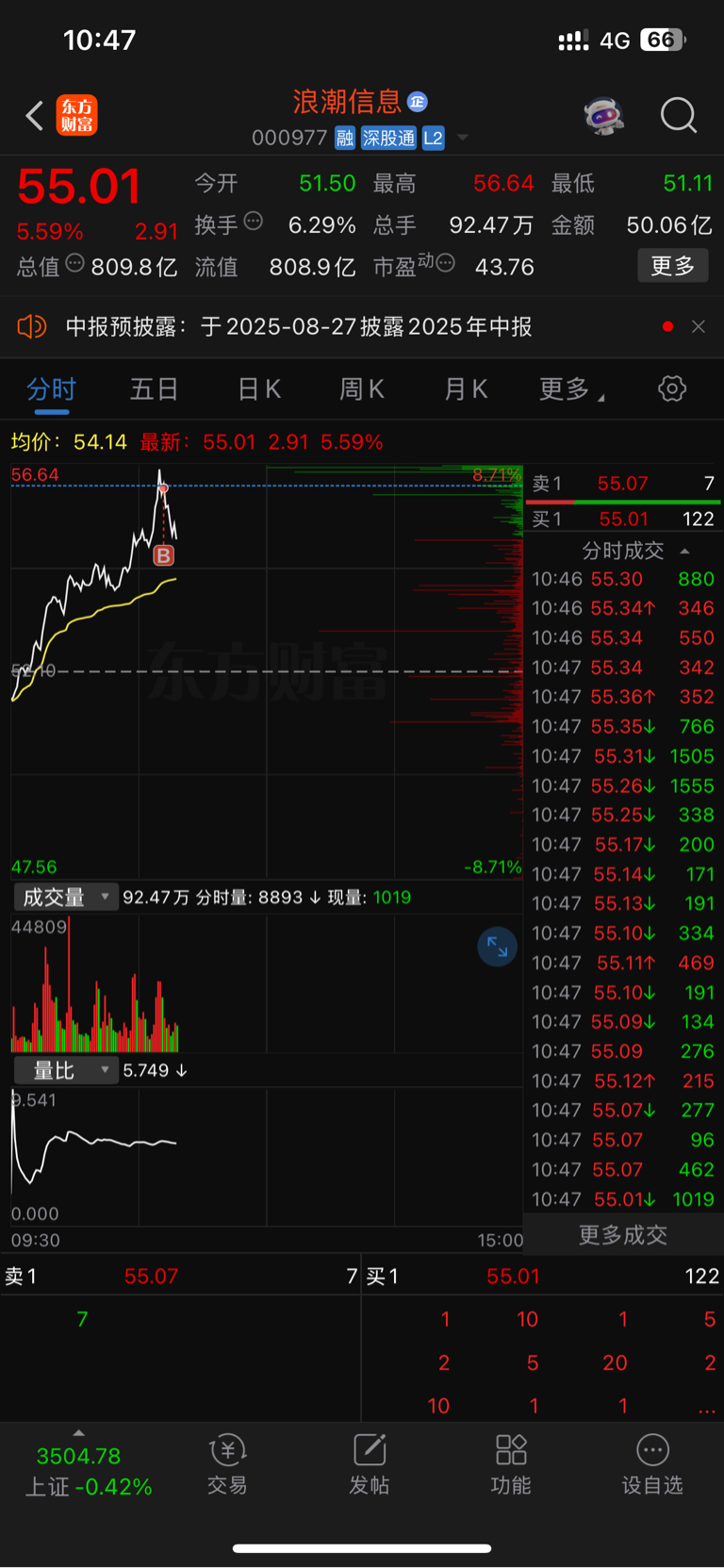Tap the 量比 line chart area
This screenshot has height=1568, width=724.
point(266,1156)
